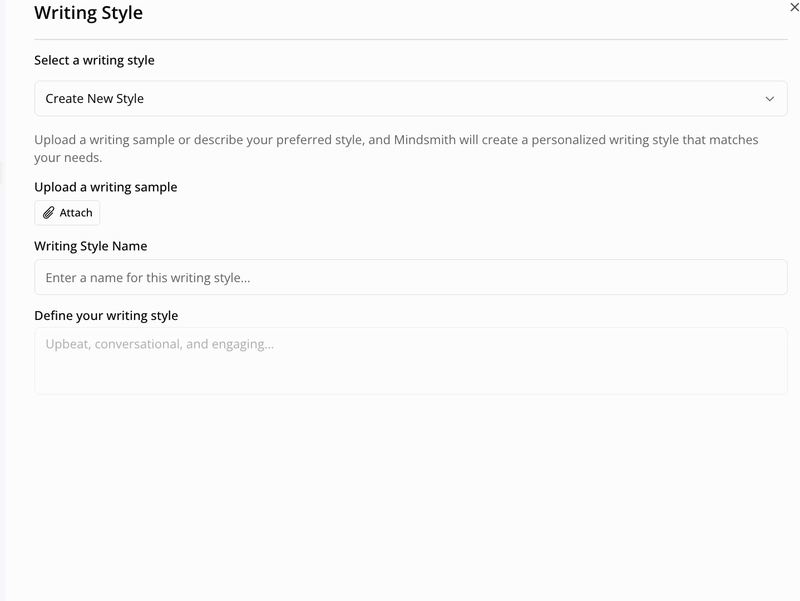Click the "Select a writing style" label
The image size is (800, 601).
click(x=94, y=60)
